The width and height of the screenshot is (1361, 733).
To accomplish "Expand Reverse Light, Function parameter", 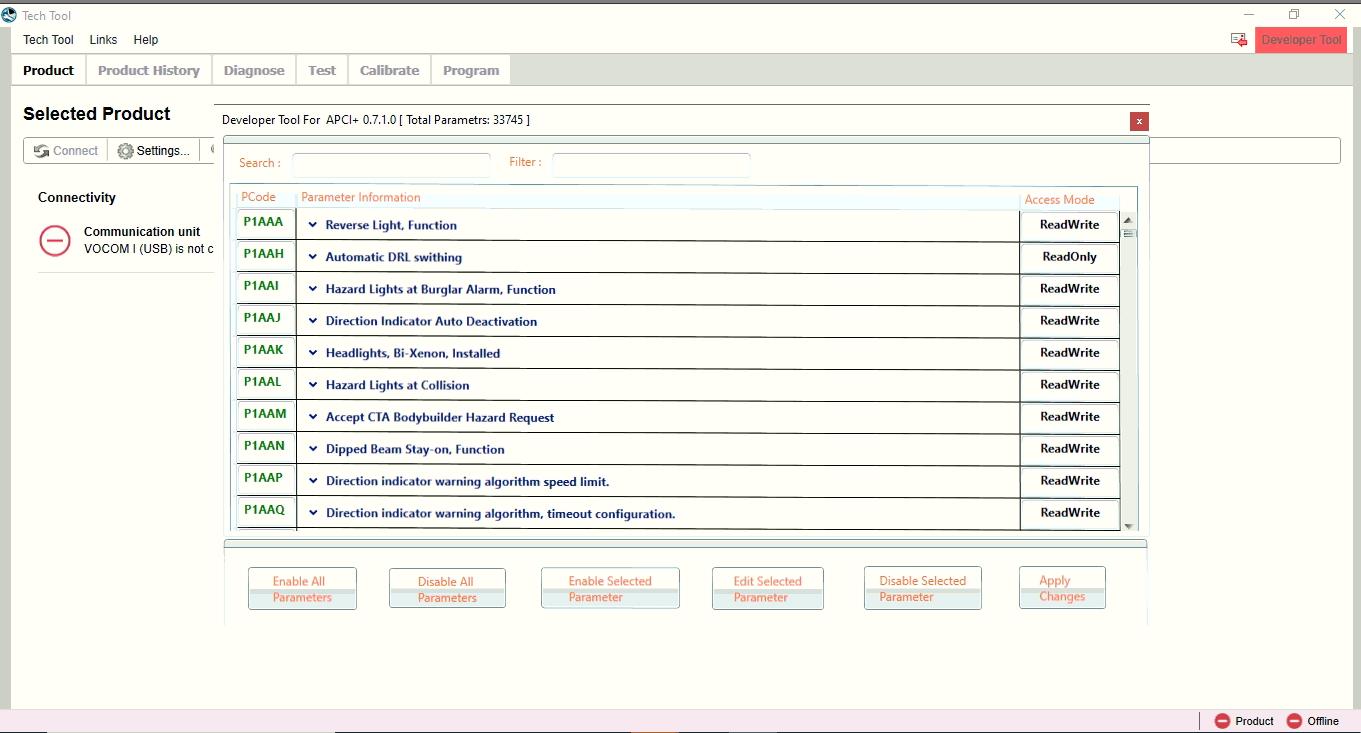I will [x=311, y=225].
